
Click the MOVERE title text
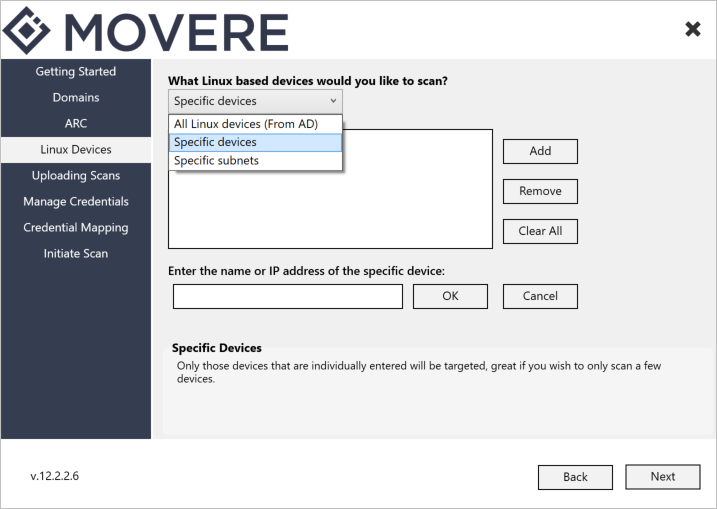[177, 32]
